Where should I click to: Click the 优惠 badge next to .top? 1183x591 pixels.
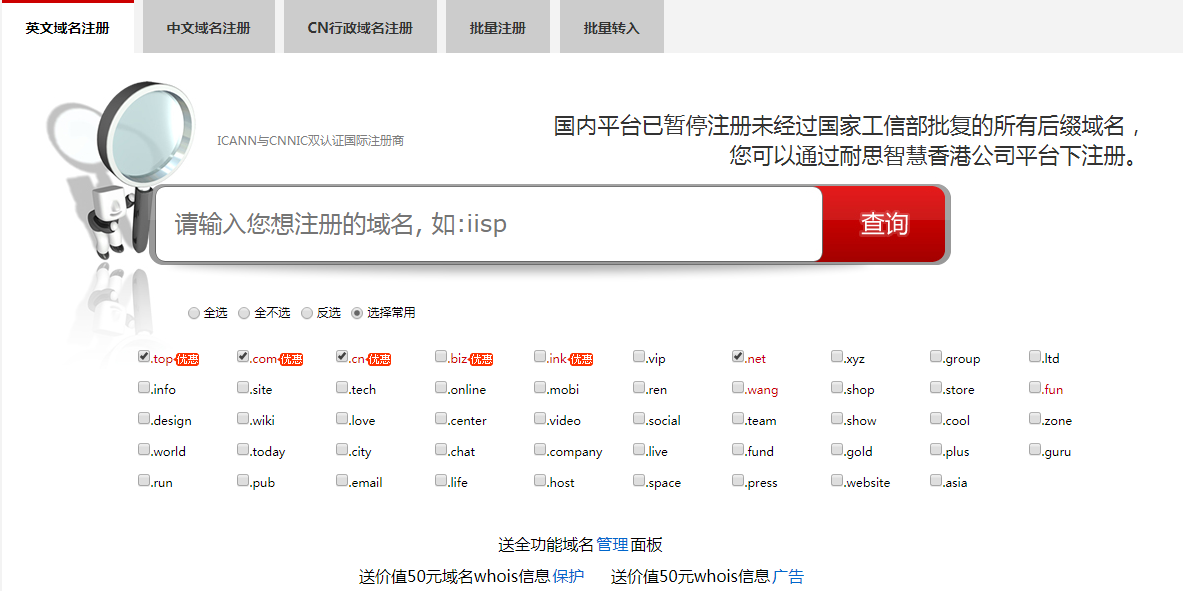[187, 360]
